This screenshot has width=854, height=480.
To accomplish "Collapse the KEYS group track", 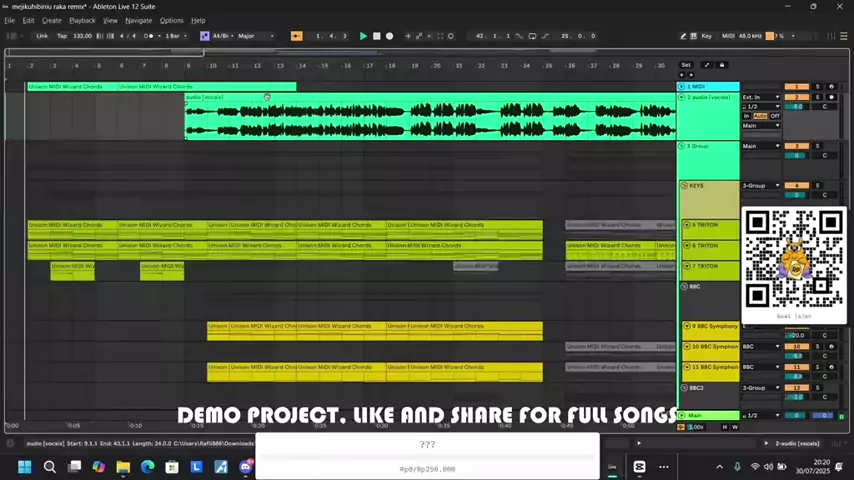I will [684, 186].
